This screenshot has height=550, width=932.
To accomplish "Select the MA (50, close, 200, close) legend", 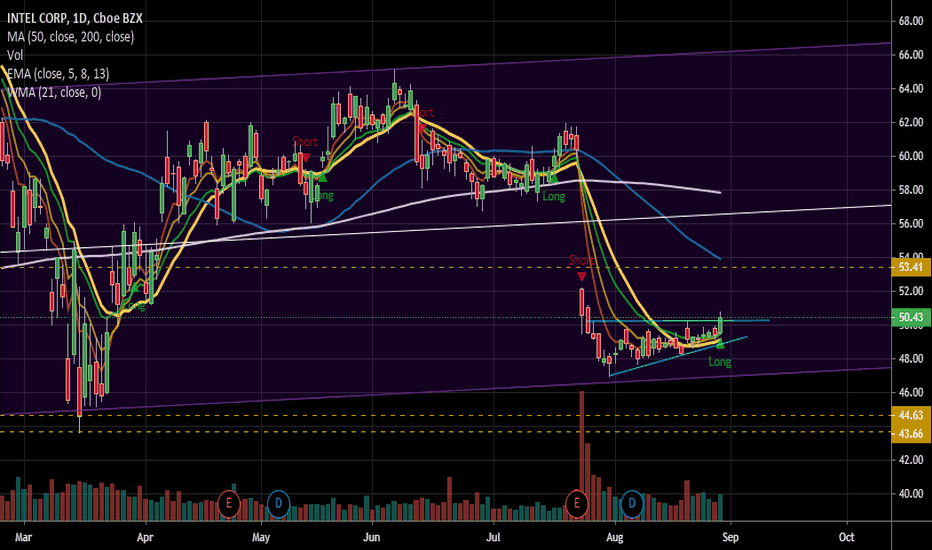I will point(71,37).
